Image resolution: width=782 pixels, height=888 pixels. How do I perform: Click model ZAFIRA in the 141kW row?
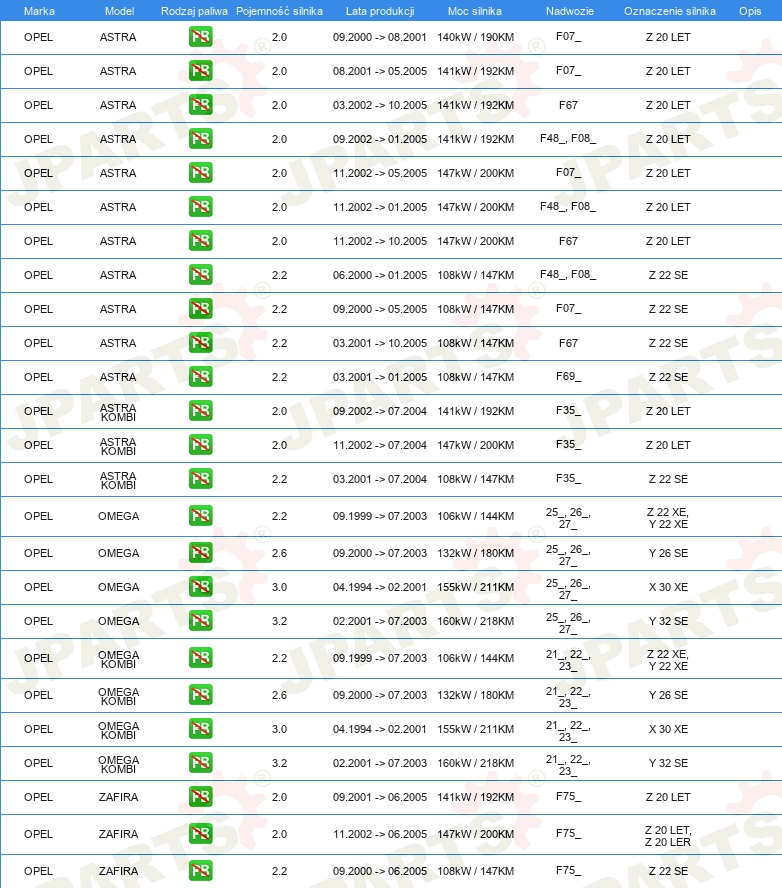click(x=118, y=797)
